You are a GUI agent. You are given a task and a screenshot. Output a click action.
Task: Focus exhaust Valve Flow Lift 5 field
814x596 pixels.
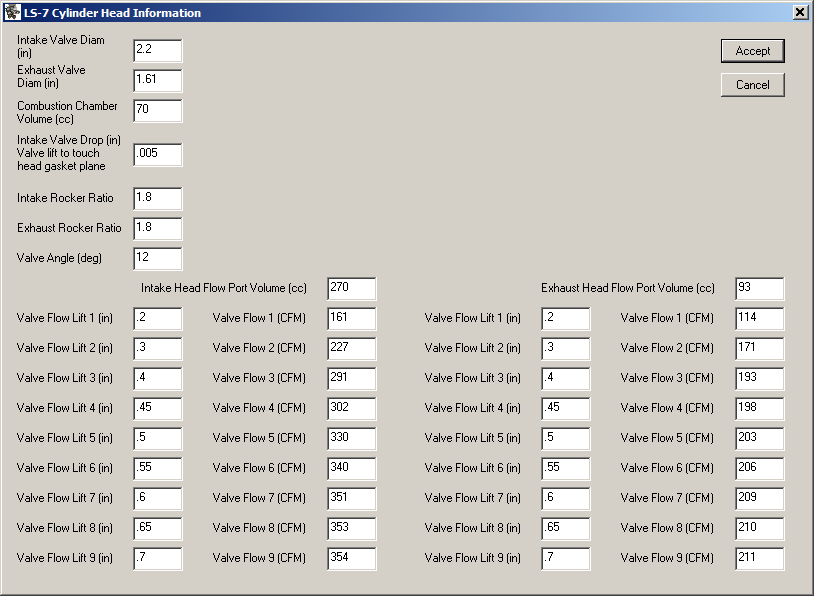[566, 439]
